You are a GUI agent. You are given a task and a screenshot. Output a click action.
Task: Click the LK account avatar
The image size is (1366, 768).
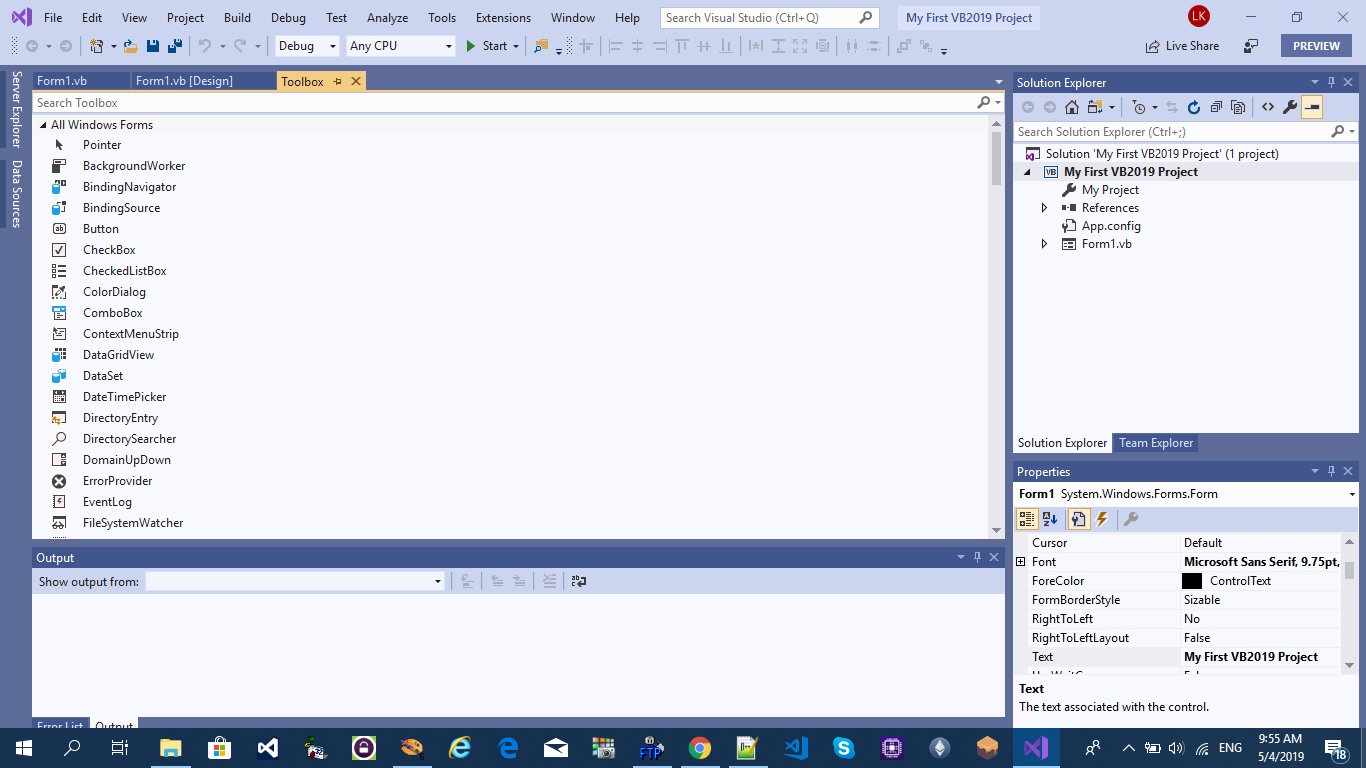tap(1198, 16)
